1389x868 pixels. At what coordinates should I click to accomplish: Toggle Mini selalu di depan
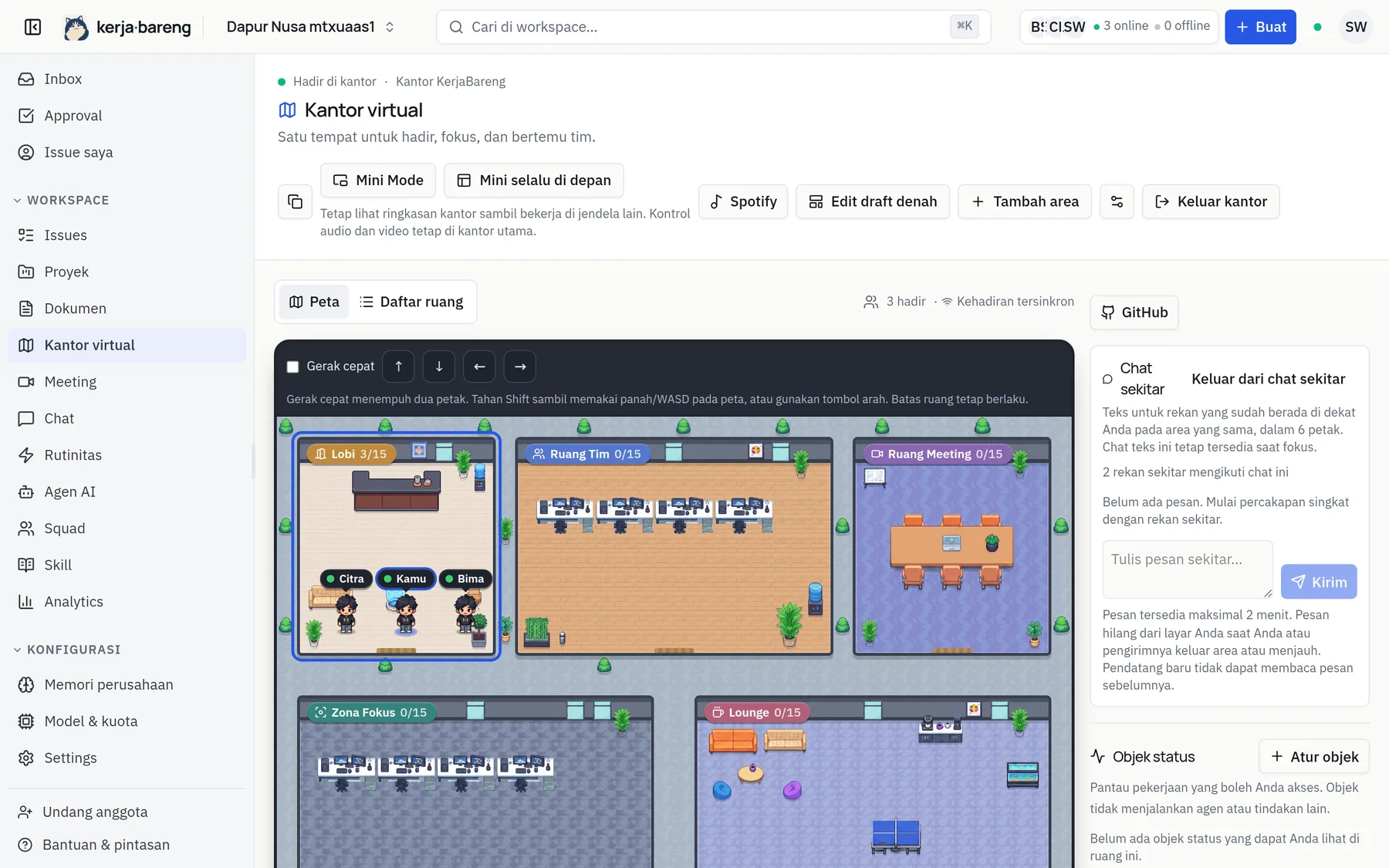(534, 181)
